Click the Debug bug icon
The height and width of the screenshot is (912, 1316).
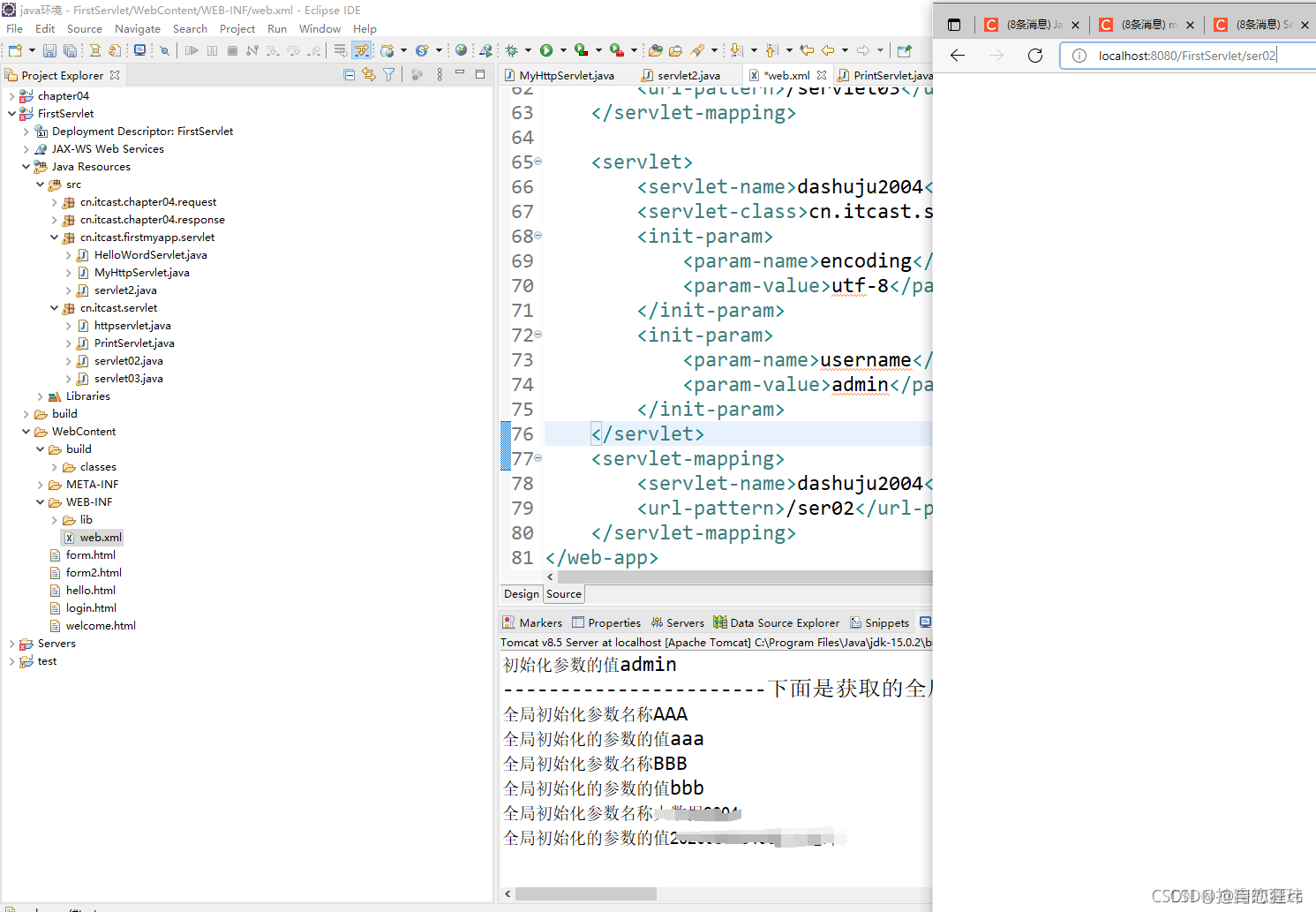point(511,50)
